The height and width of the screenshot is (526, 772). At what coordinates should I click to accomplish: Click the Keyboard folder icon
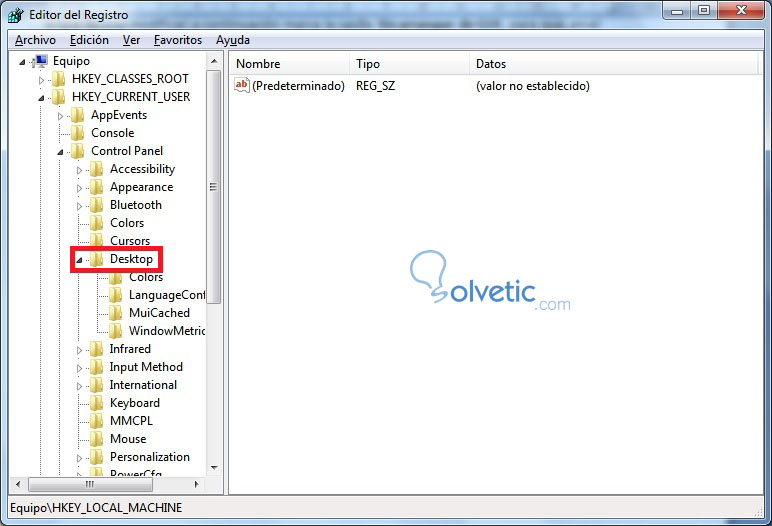[96, 403]
